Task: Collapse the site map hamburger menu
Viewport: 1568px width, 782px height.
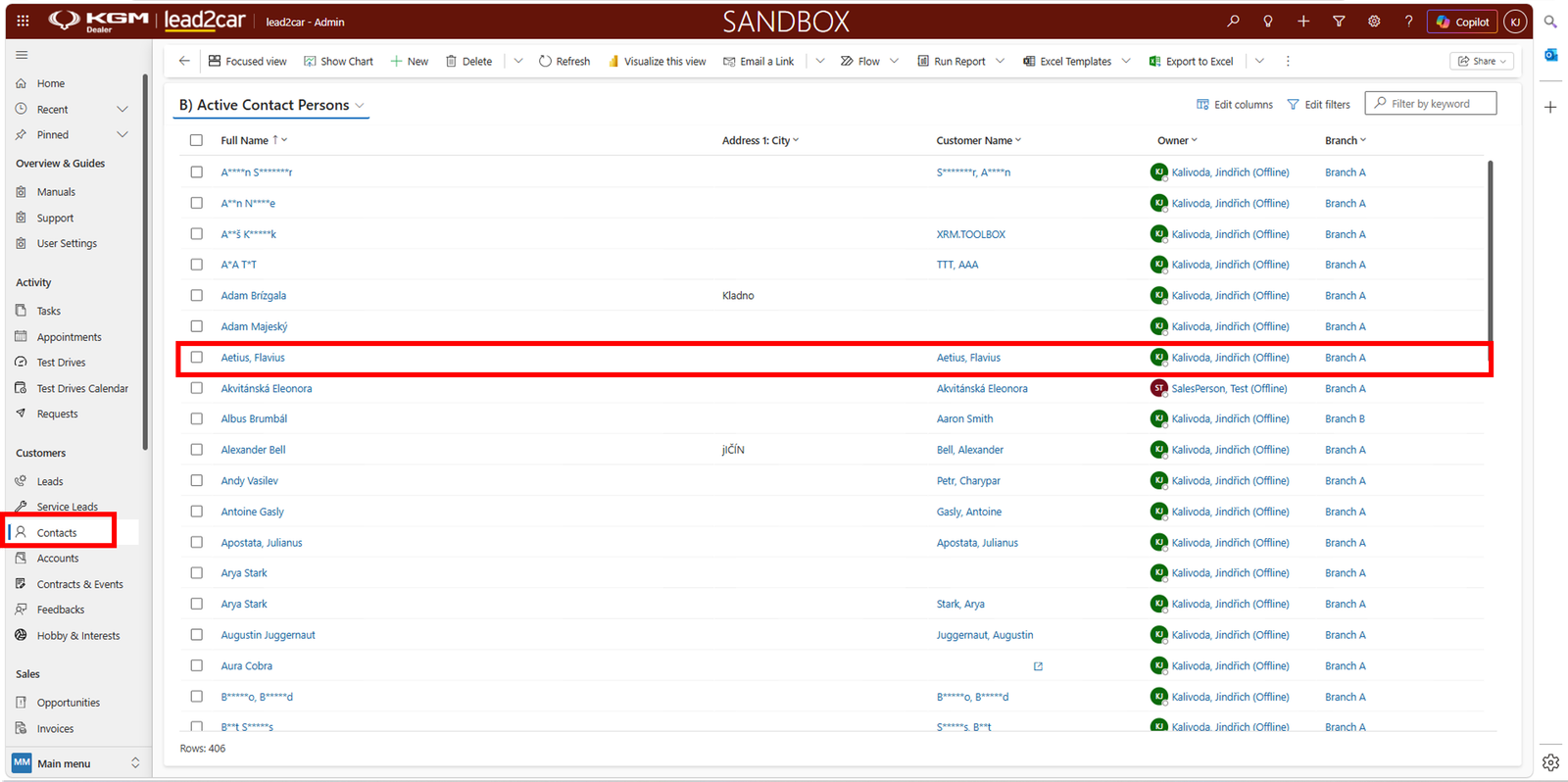Action: click(x=22, y=55)
